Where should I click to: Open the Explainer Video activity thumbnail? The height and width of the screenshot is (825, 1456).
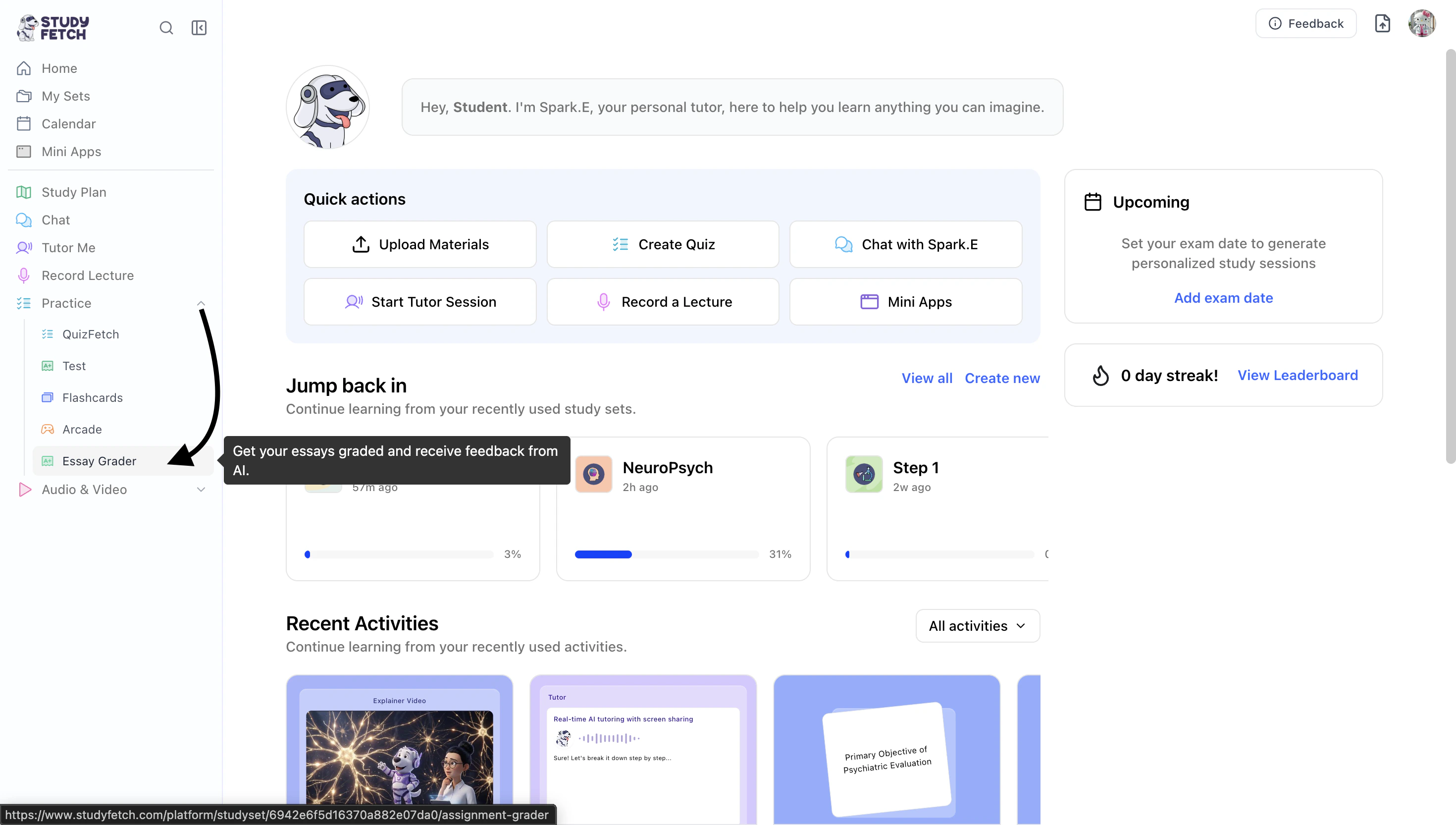[399, 748]
